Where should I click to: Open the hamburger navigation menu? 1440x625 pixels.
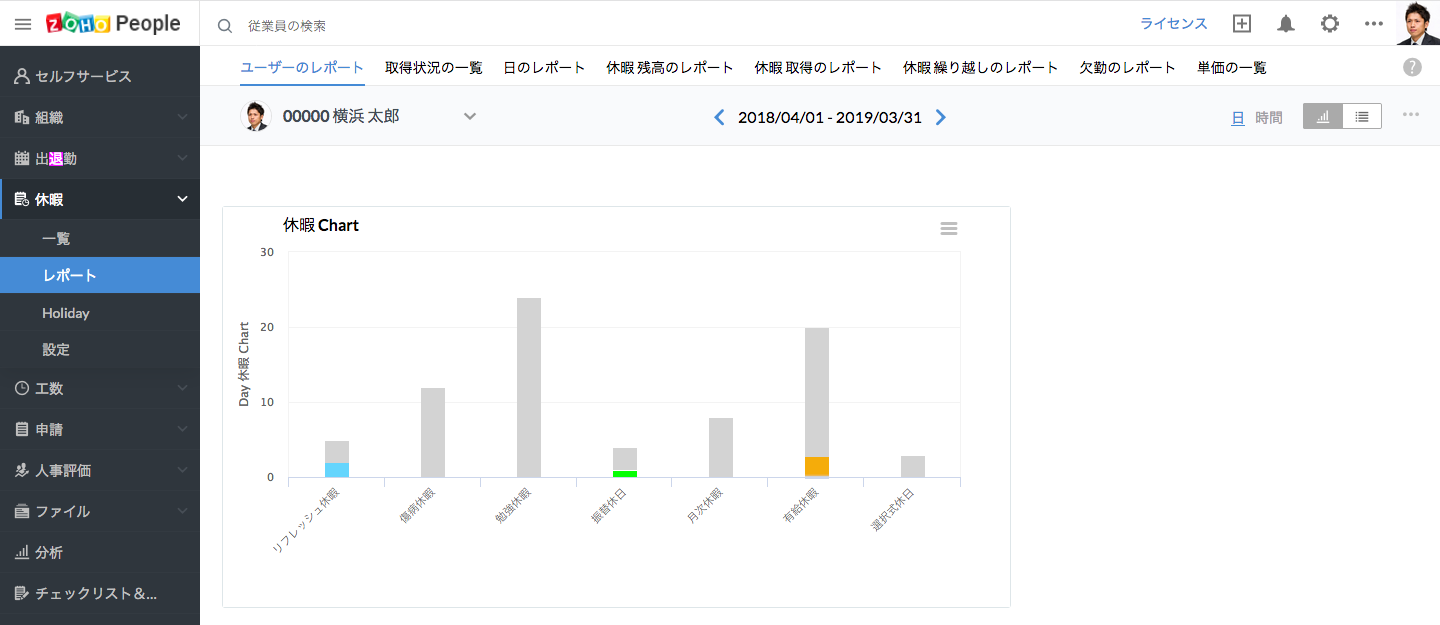pos(23,24)
